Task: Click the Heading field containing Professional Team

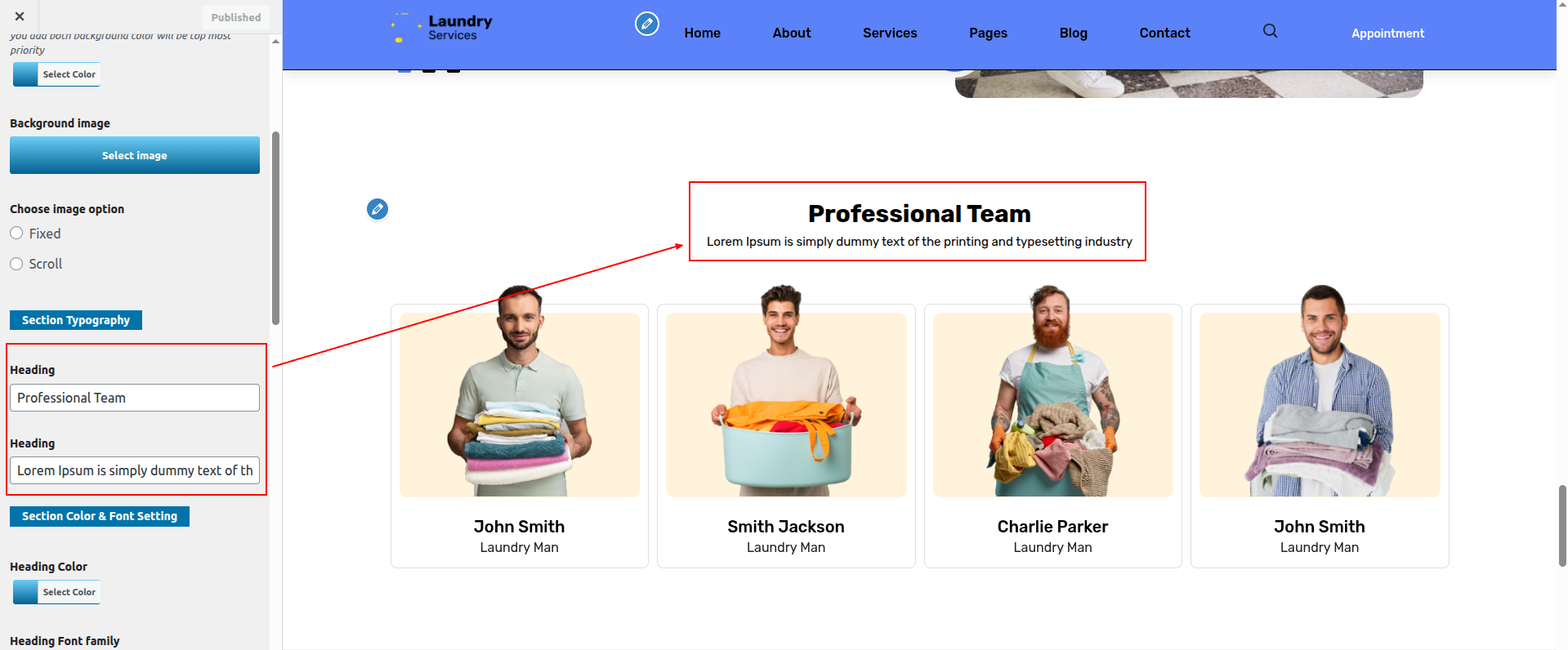Action: (135, 398)
